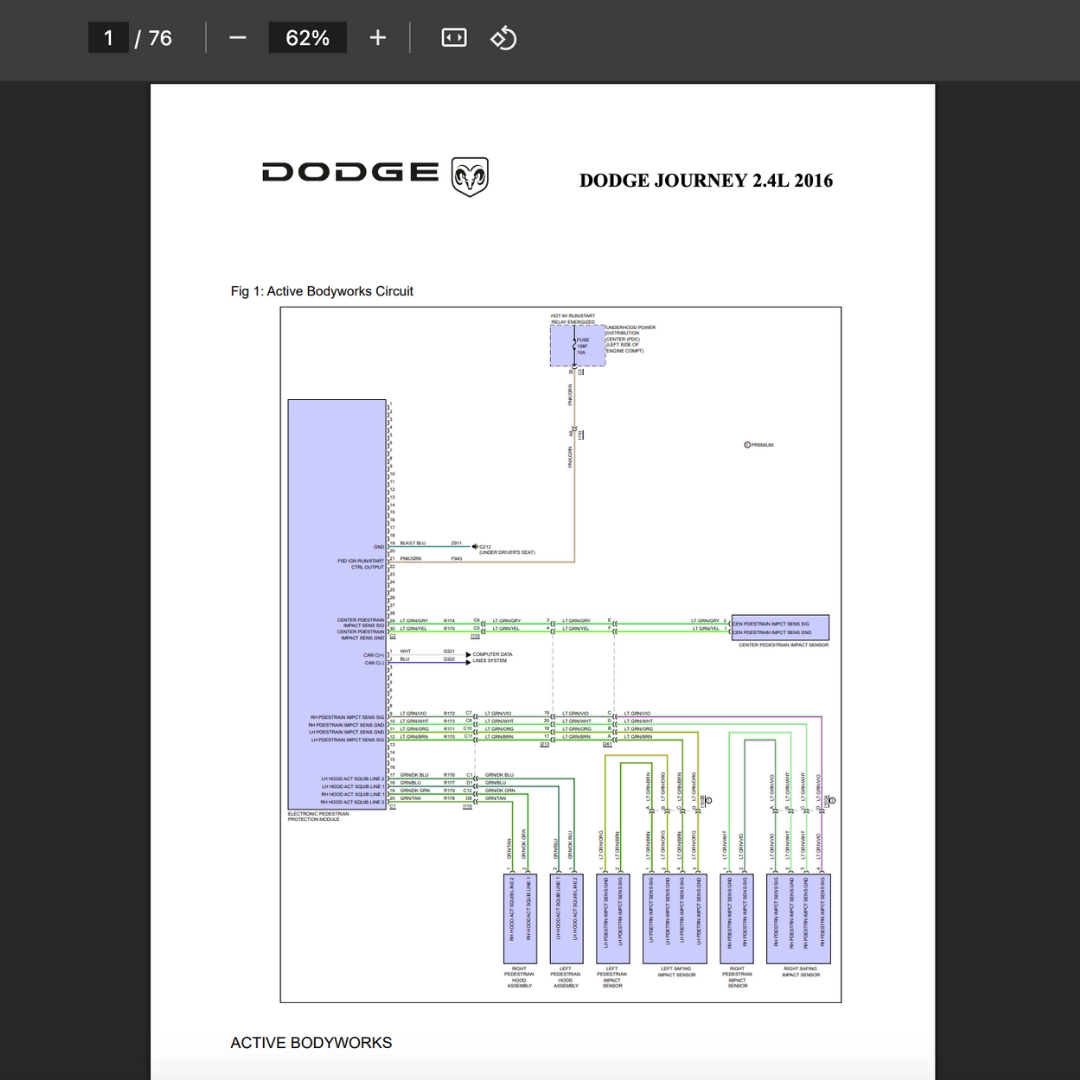This screenshot has height=1080, width=1080.
Task: Click the Right Pedestrian Impact Sensor block
Action: click(x=736, y=919)
